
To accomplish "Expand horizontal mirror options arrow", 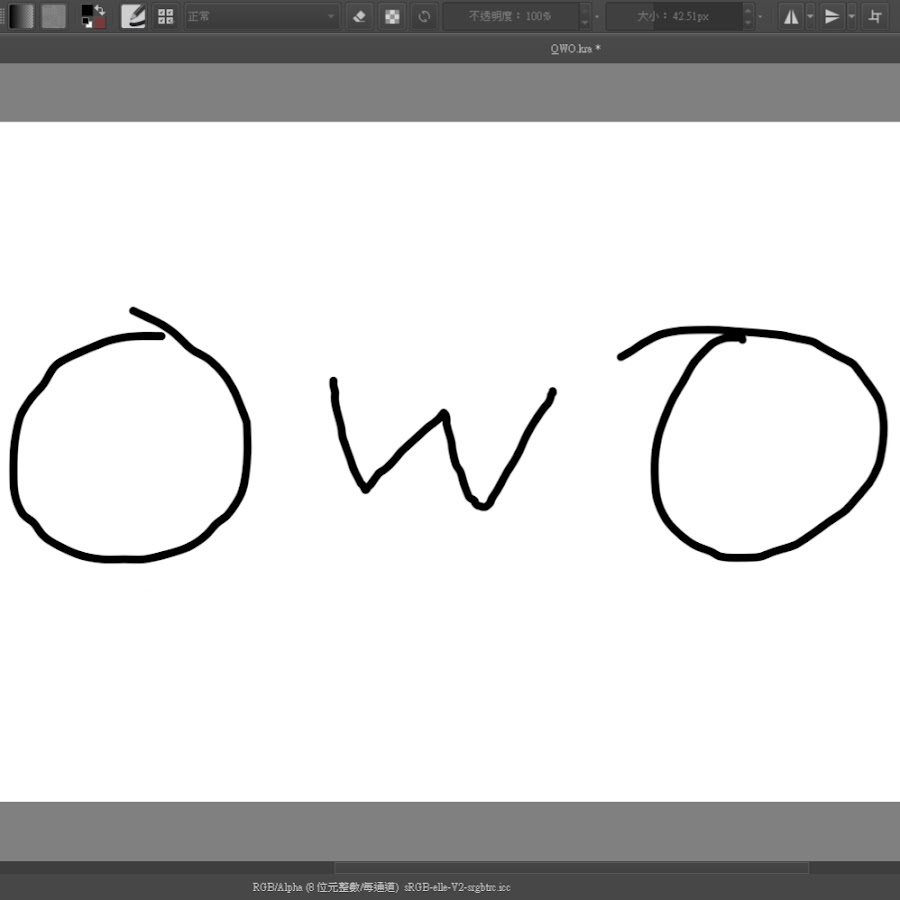I will coord(810,16).
